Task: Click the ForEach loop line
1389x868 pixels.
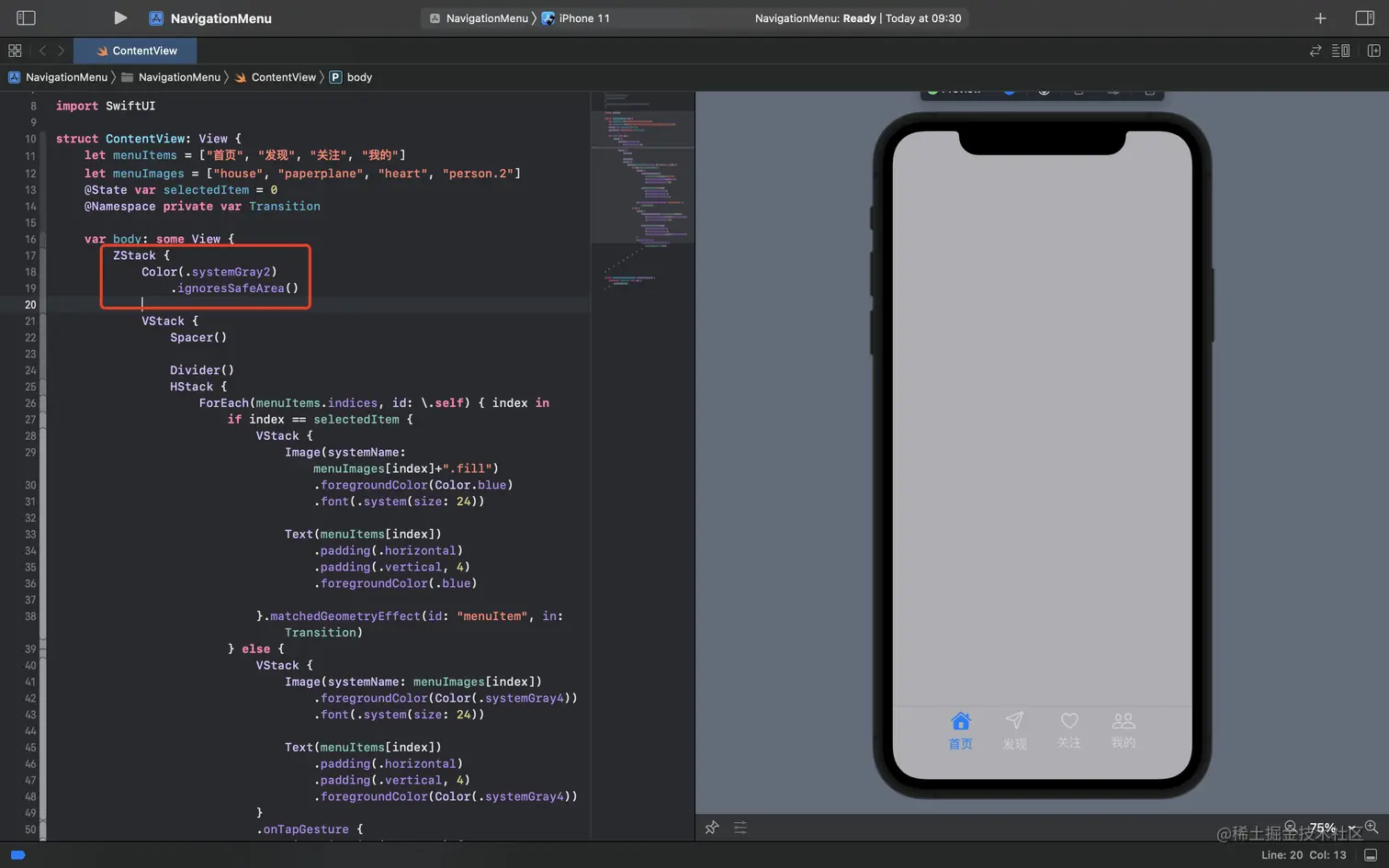Action: coord(374,403)
